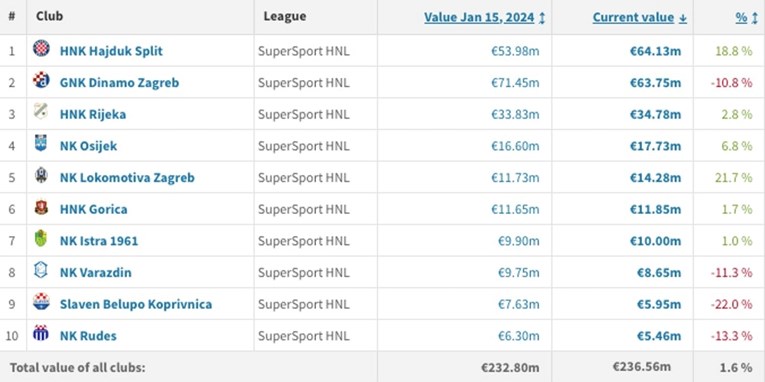This screenshot has height=382, width=765.
Task: Open the NK Rudes club link
Action: pyautogui.click(x=88, y=336)
